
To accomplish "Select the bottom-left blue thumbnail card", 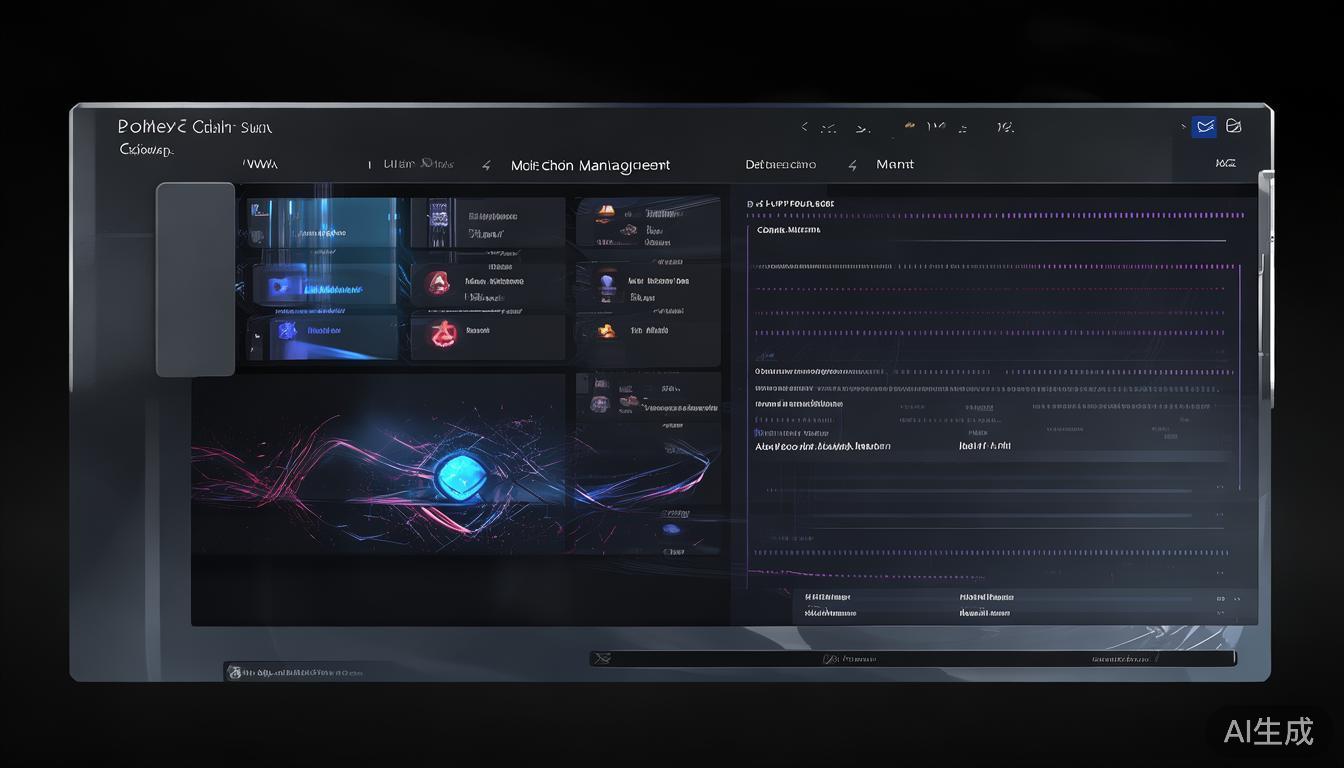I will coord(323,336).
